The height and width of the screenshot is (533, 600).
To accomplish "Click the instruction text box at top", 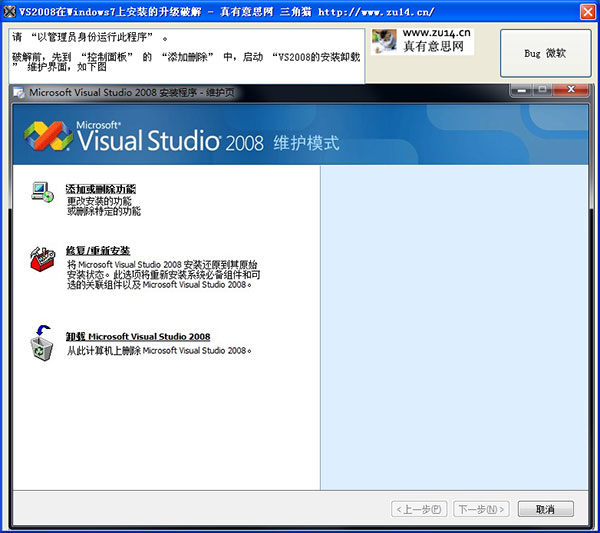I will click(x=187, y=56).
